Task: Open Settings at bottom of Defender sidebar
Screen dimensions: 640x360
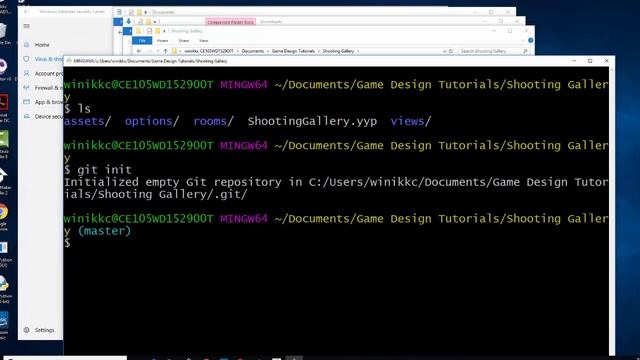Action: 44,330
